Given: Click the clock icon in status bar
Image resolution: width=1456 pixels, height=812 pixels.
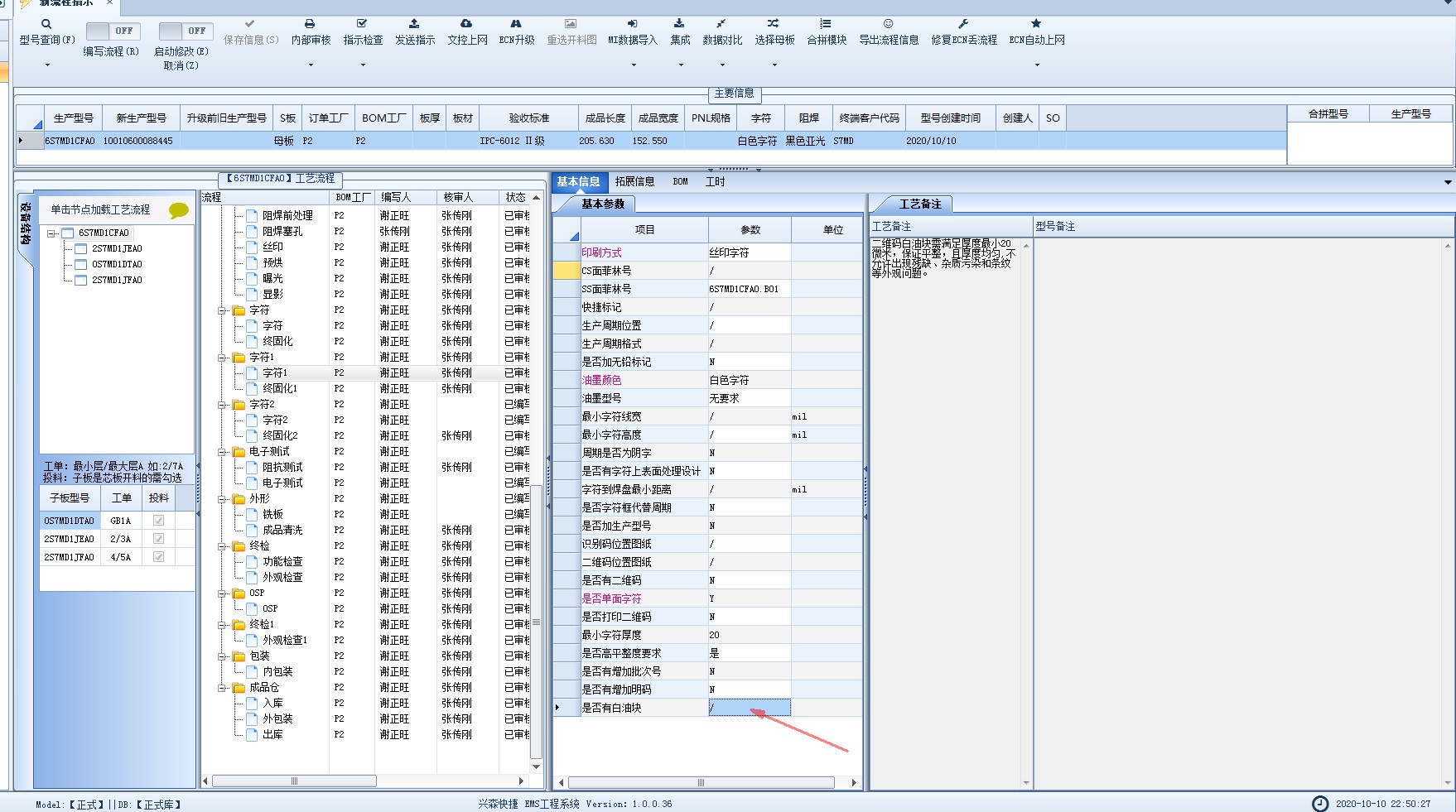Looking at the screenshot, I should (1320, 804).
